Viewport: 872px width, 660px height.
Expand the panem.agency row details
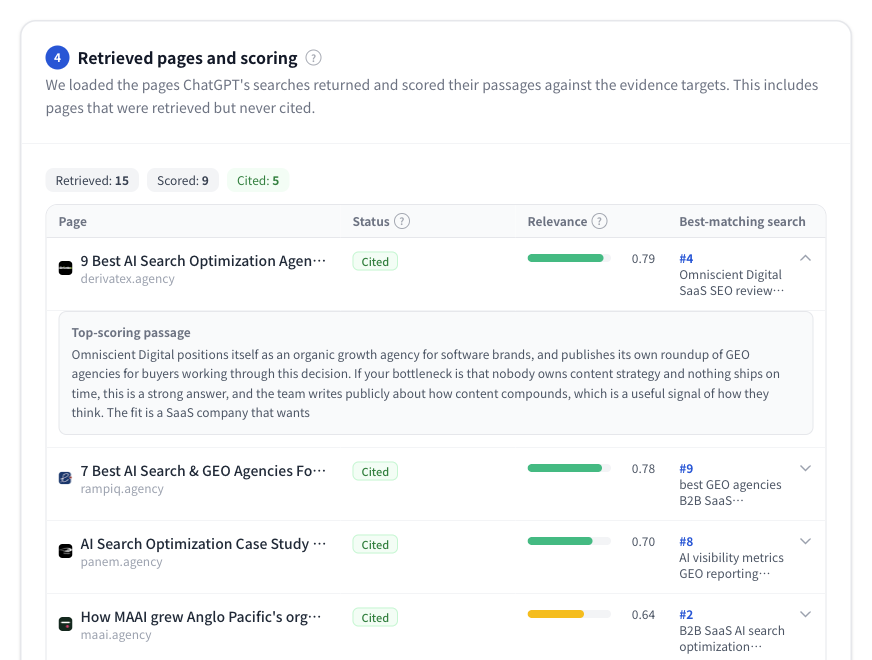point(805,541)
